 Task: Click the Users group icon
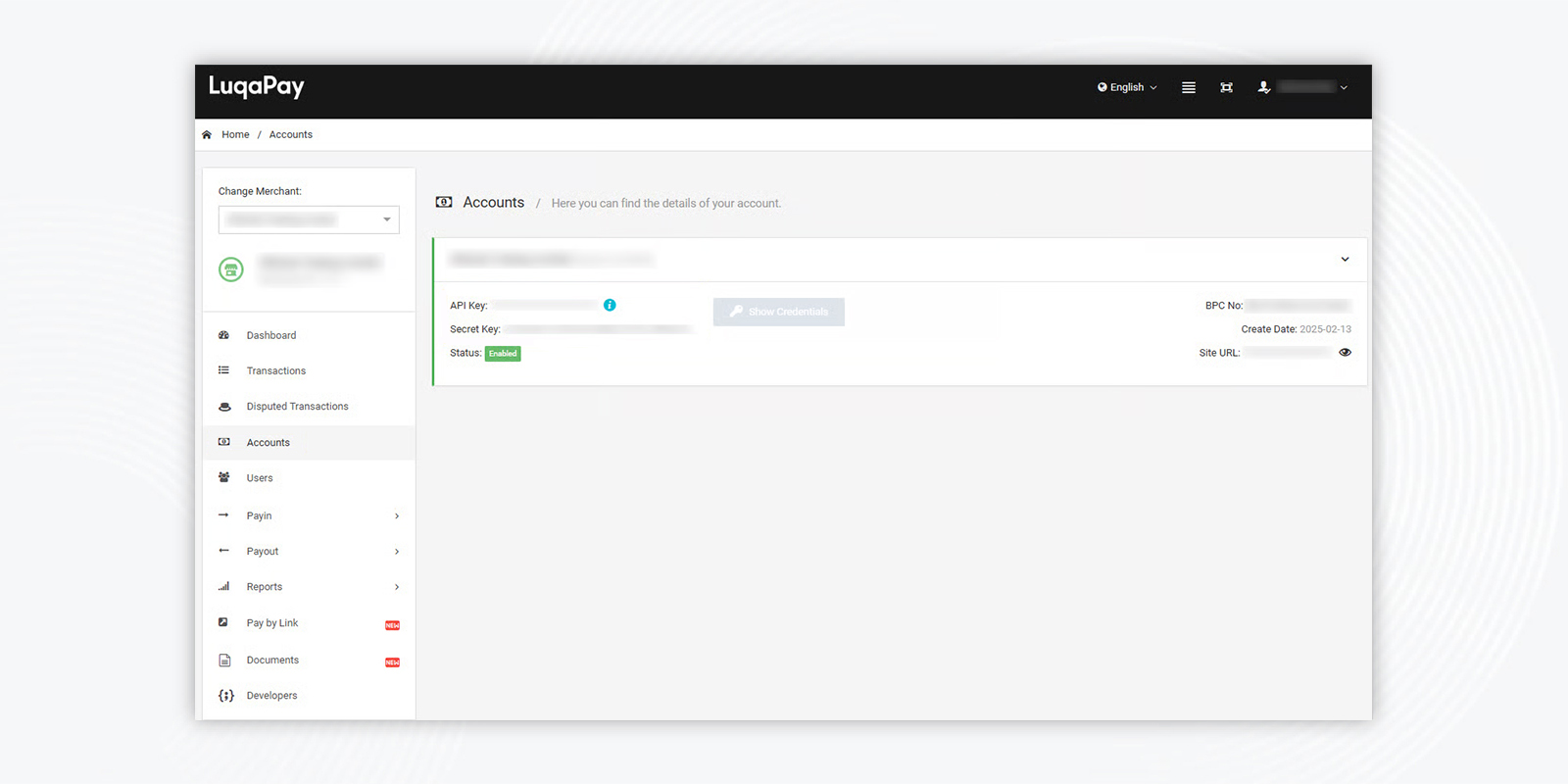coord(224,477)
